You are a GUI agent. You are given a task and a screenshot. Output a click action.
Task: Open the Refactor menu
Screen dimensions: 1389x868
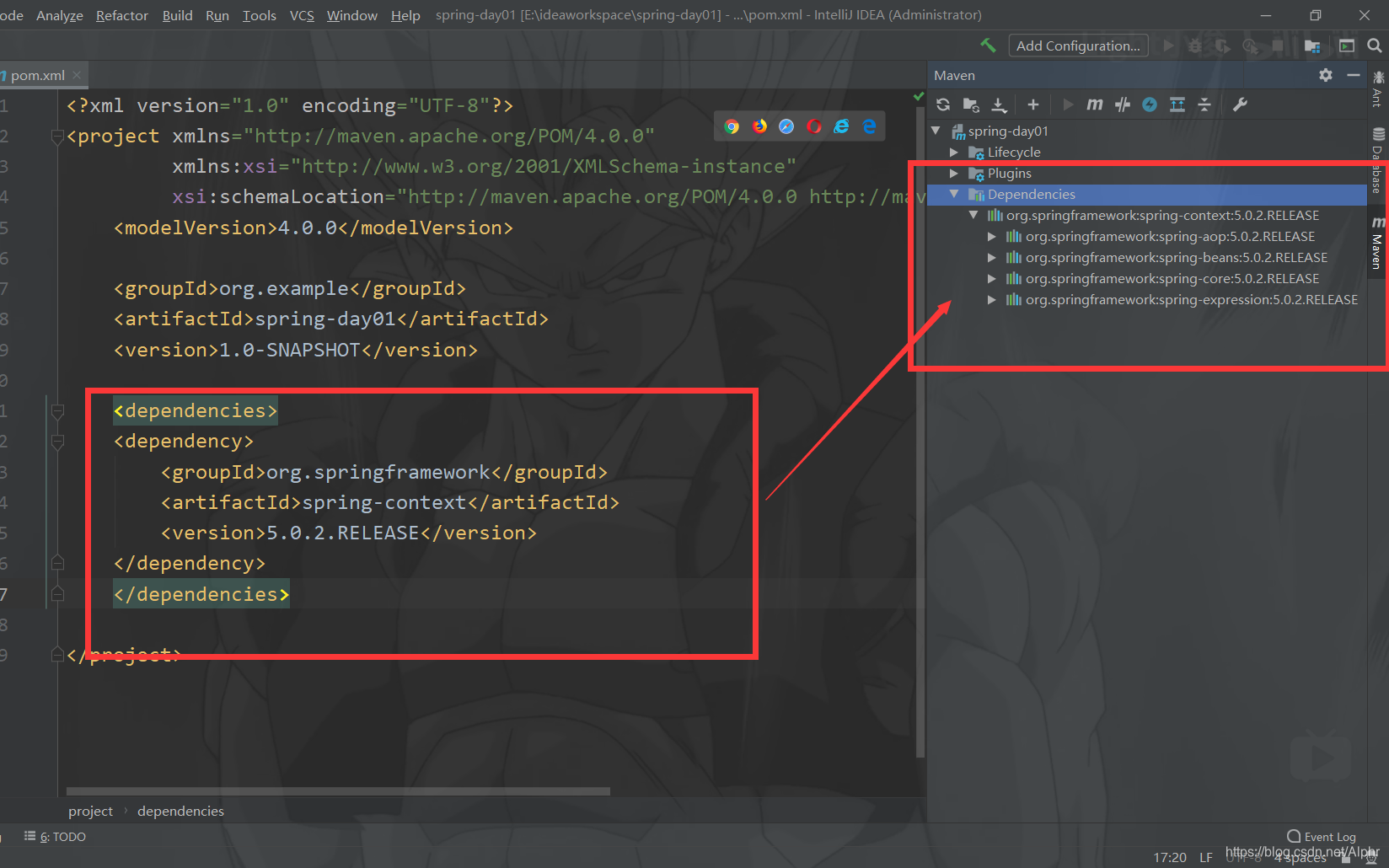pyautogui.click(x=122, y=15)
